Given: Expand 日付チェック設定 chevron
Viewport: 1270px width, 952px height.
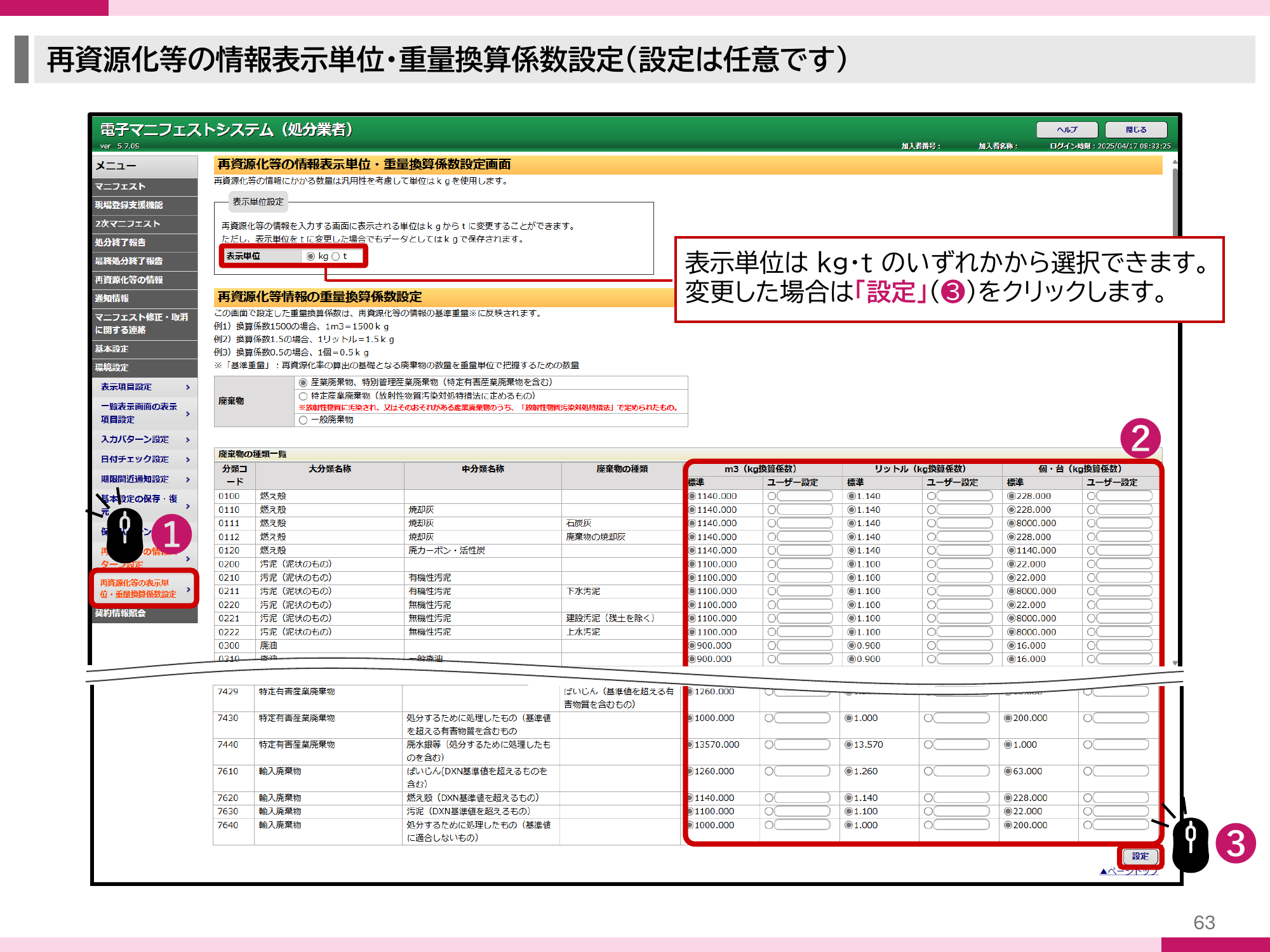Looking at the screenshot, I should pyautogui.click(x=188, y=459).
